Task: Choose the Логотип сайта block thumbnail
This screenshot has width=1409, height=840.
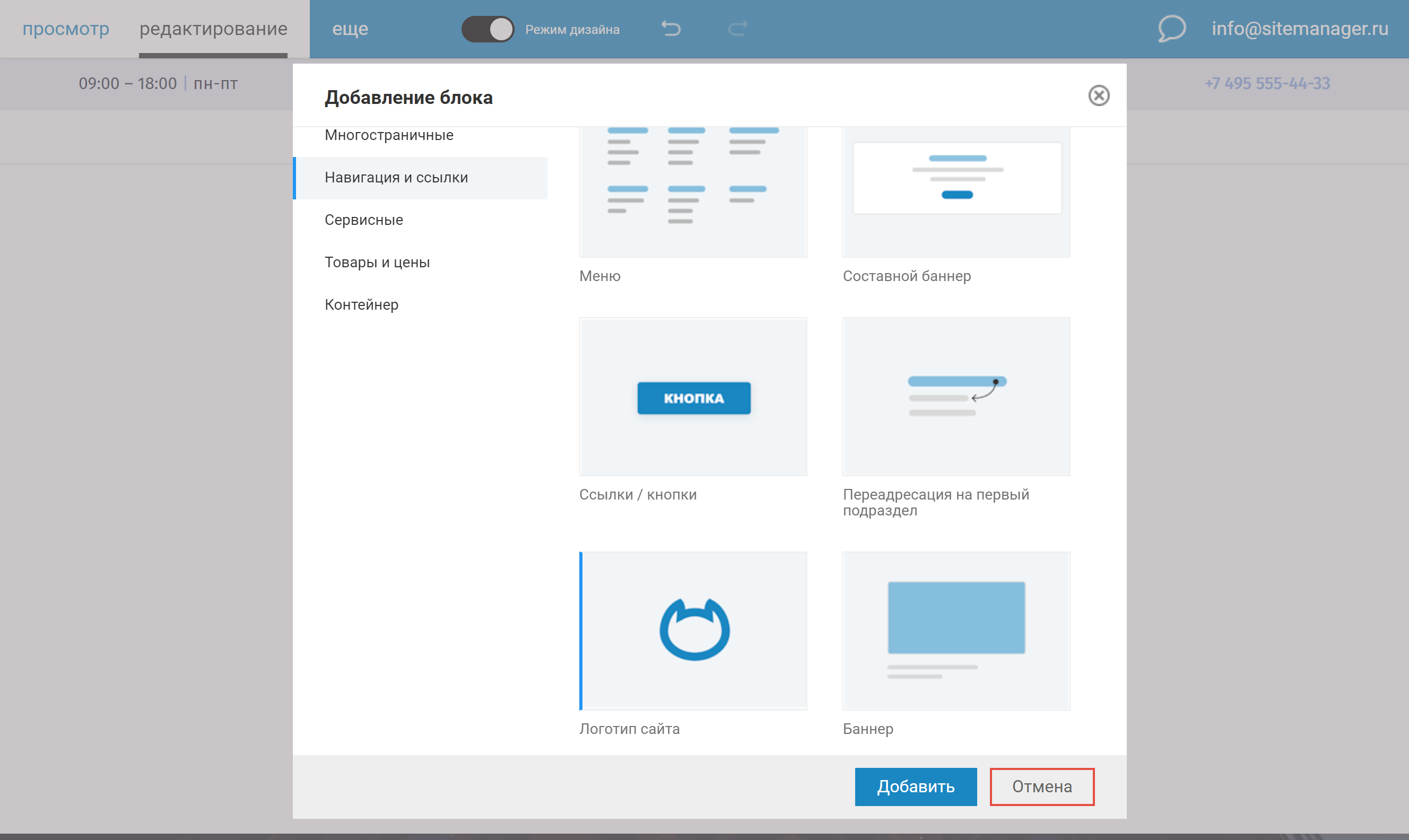Action: pos(693,631)
